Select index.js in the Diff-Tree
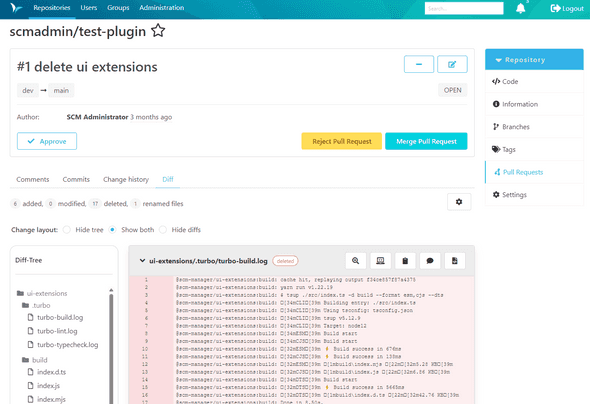This screenshot has height=404, width=590. (x=44, y=386)
